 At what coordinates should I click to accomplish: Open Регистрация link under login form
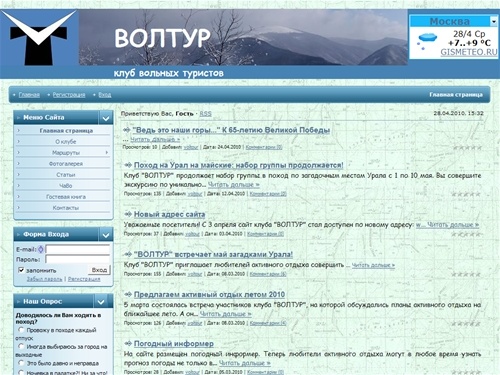(84, 279)
